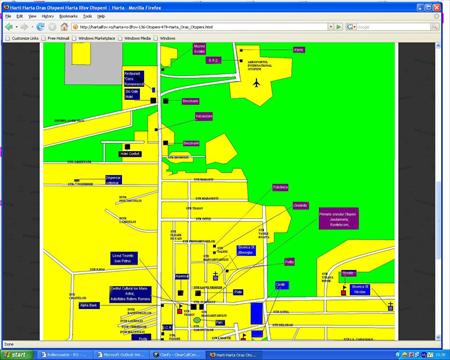Click the airplane symbol on the map

point(256,83)
